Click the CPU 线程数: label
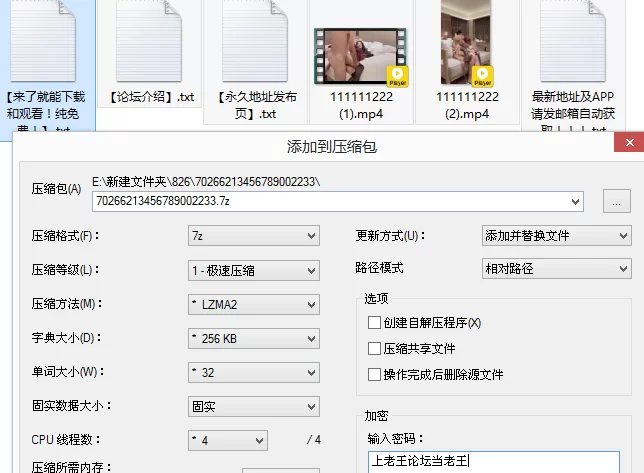Viewport: 644px width, 473px height. click(x=66, y=440)
